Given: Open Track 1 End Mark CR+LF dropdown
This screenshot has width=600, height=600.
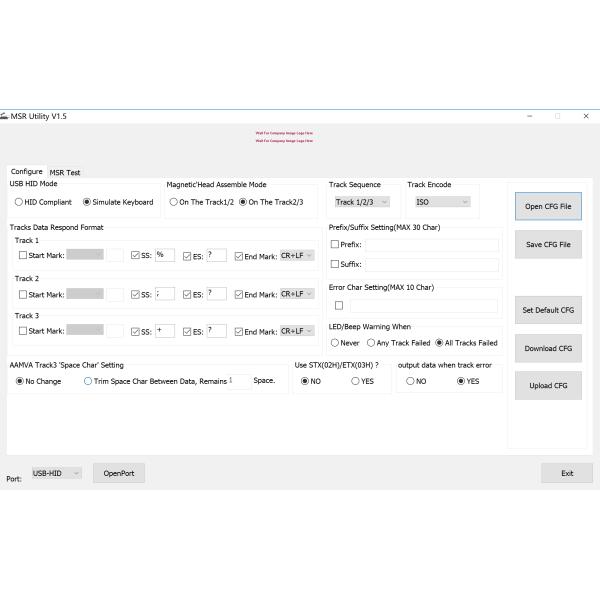Looking at the screenshot, I should (x=297, y=256).
